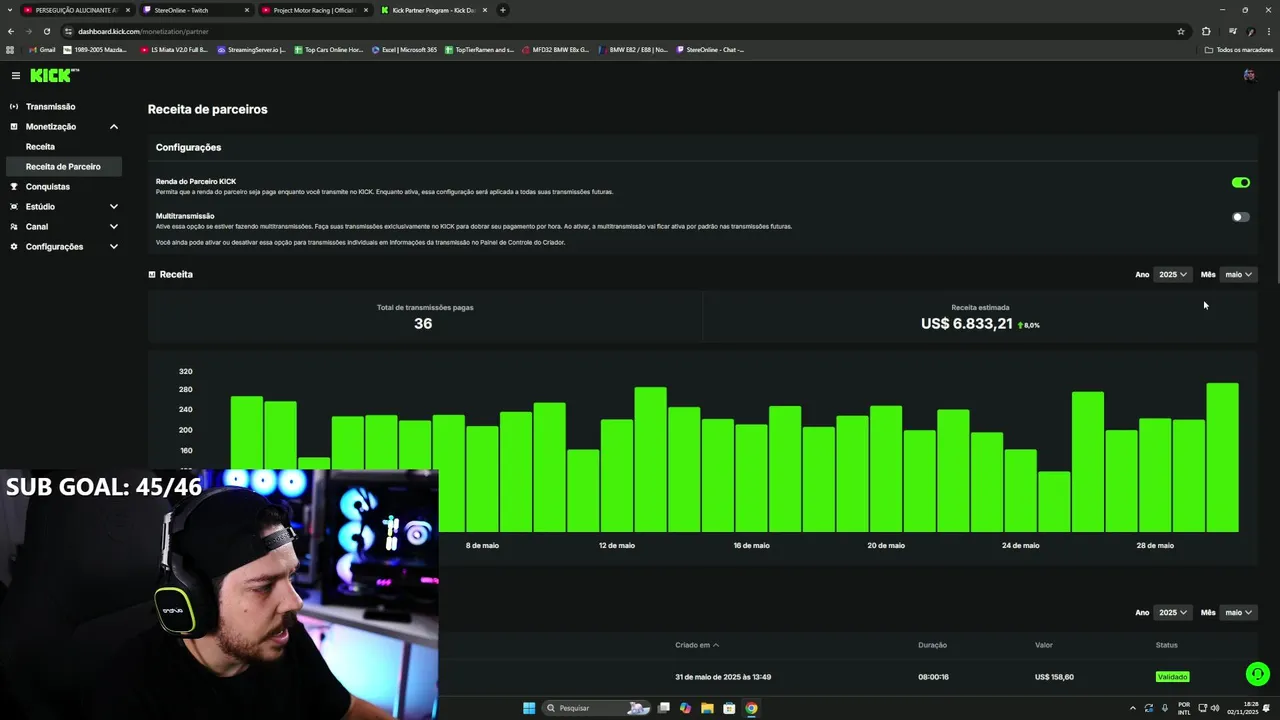Bookmark this page with star icon
1280x720 pixels.
point(1181,31)
